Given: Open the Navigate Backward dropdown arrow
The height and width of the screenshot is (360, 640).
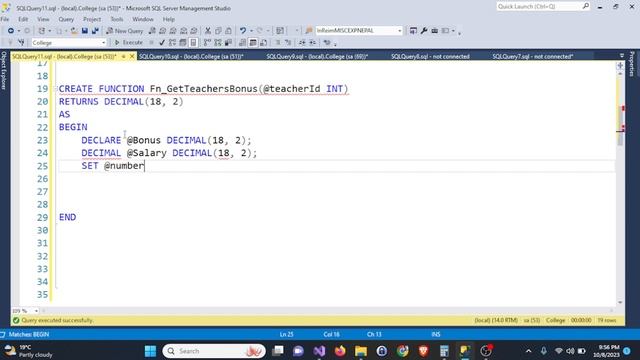Looking at the screenshot, I should click(x=19, y=31).
